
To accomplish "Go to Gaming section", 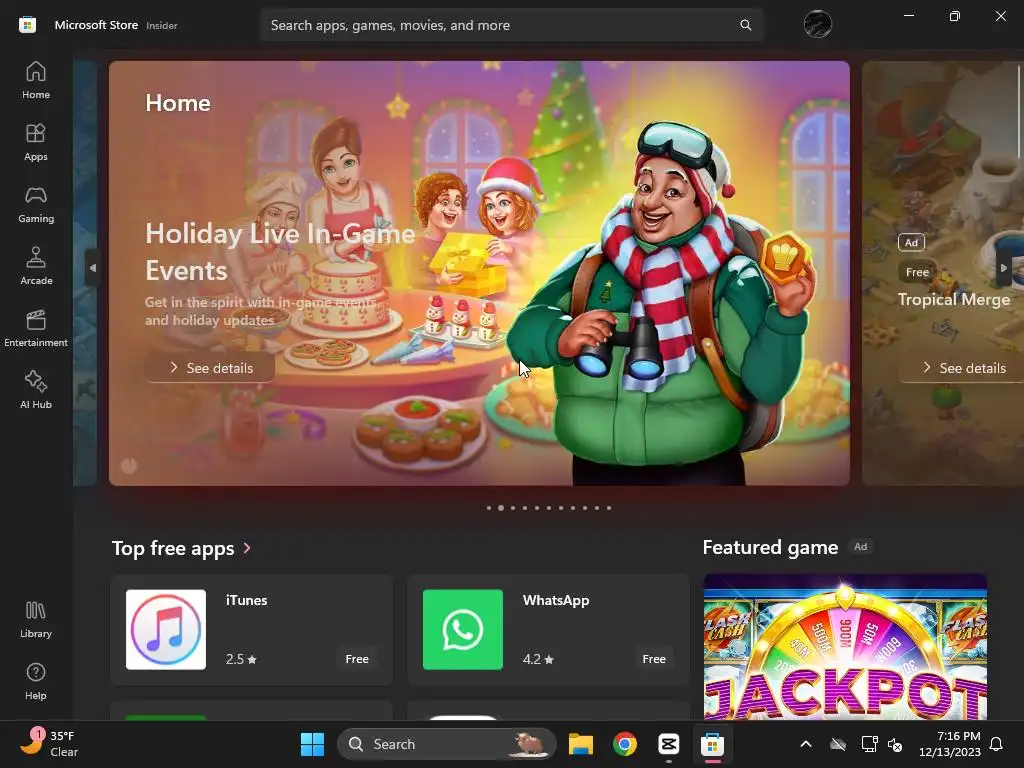I will coord(36,204).
